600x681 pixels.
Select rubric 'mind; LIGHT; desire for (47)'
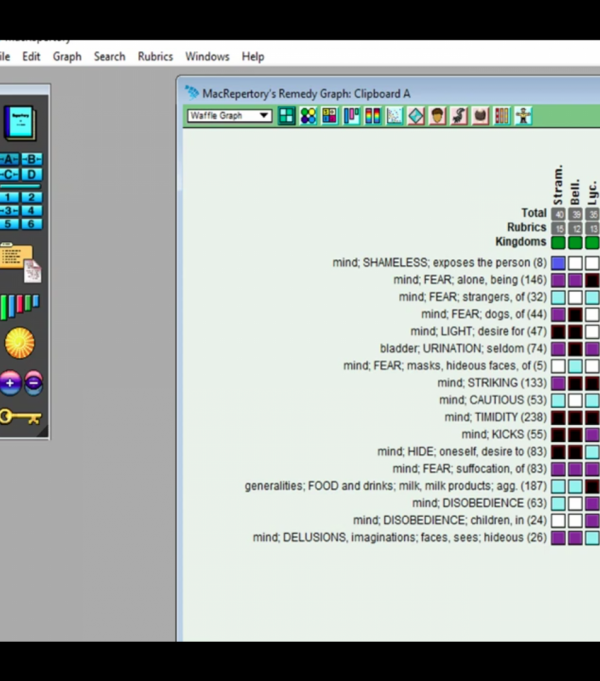coord(478,331)
